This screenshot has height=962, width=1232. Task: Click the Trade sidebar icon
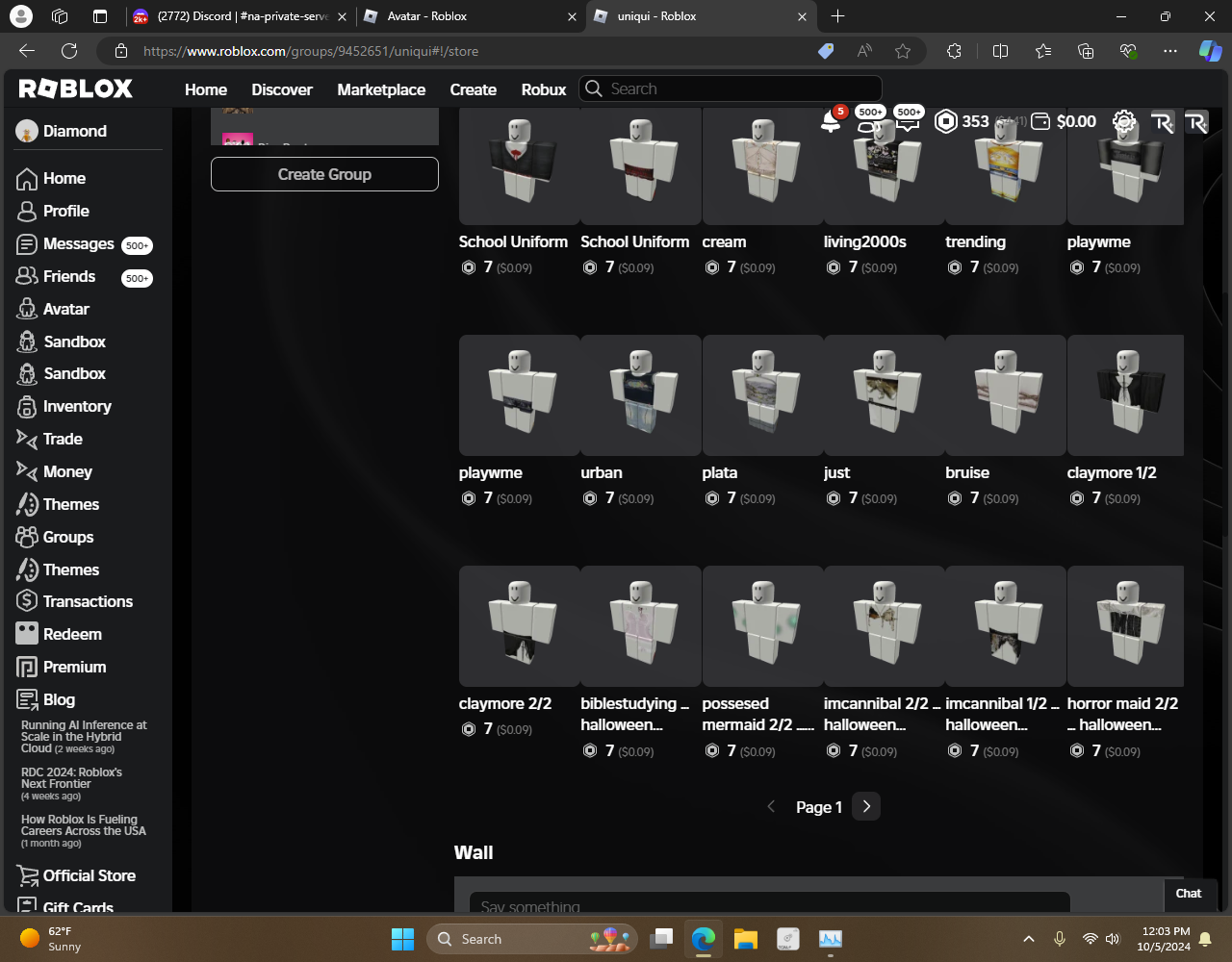coord(27,439)
